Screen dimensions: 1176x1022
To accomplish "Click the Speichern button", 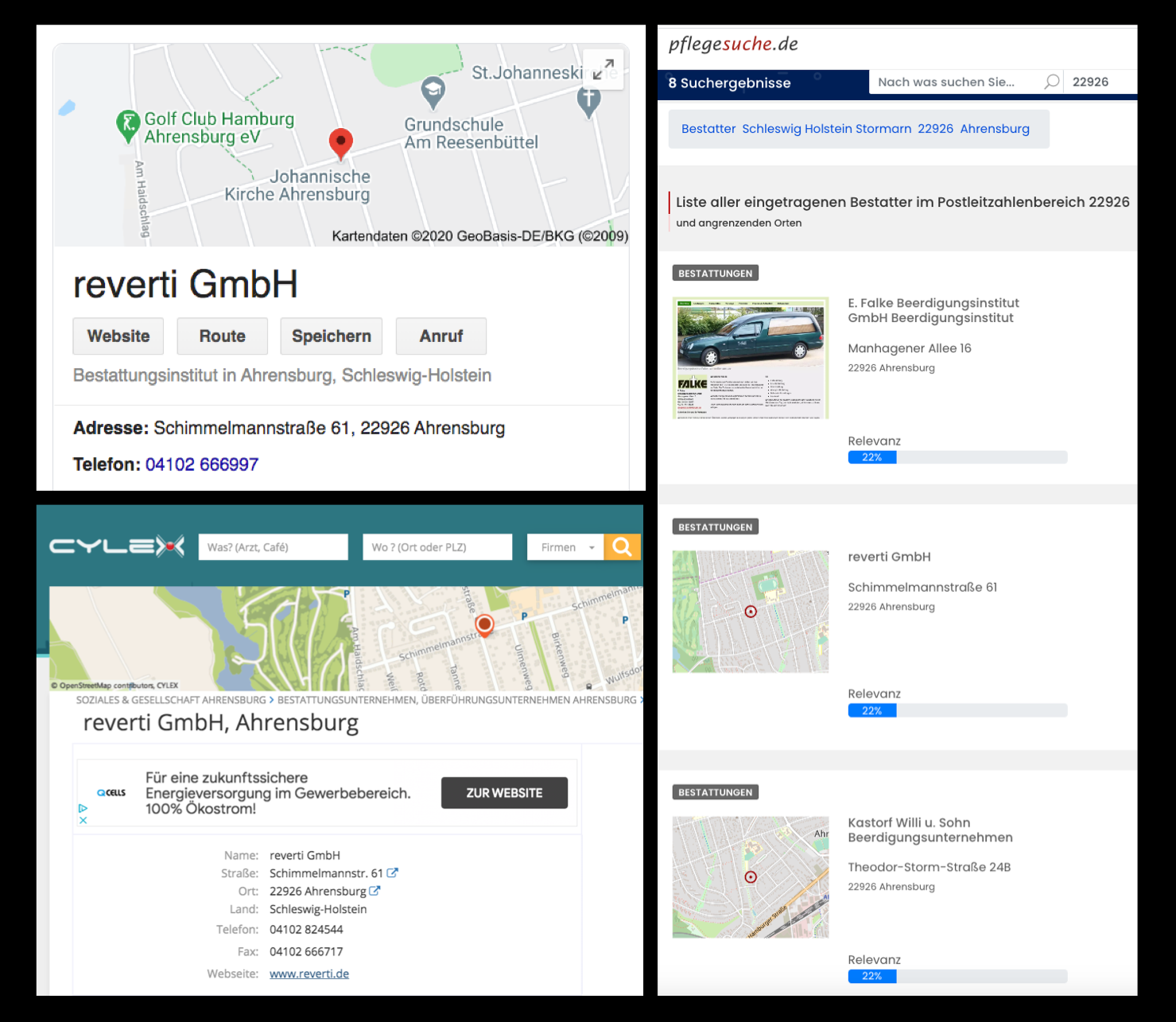I will point(332,336).
